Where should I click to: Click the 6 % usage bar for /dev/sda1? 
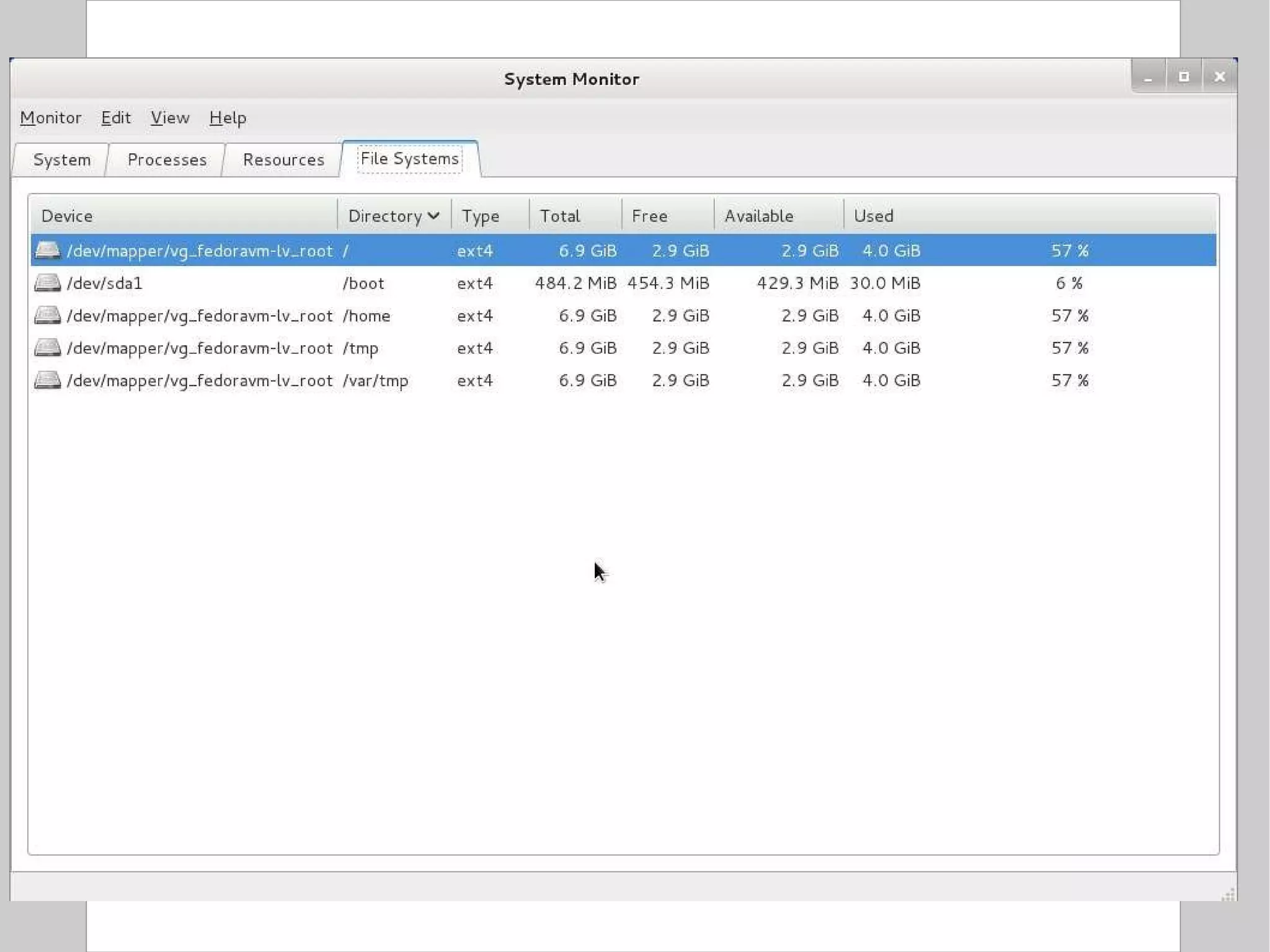pyautogui.click(x=1069, y=283)
